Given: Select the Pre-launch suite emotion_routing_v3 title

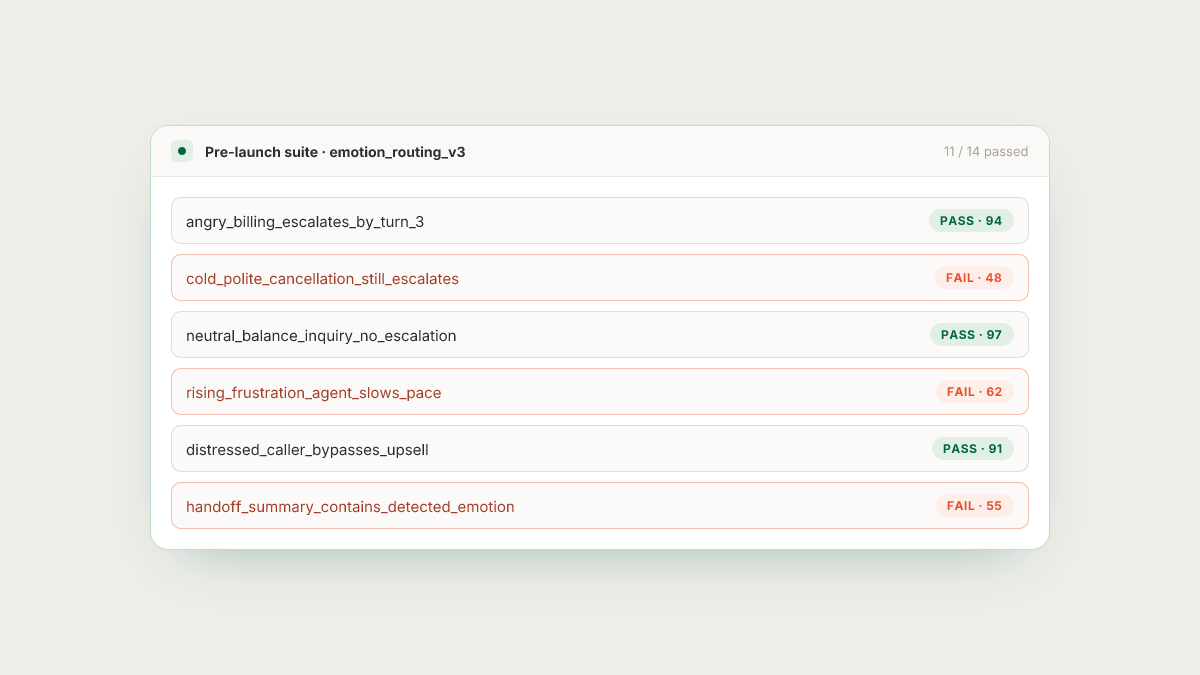Looking at the screenshot, I should [335, 152].
